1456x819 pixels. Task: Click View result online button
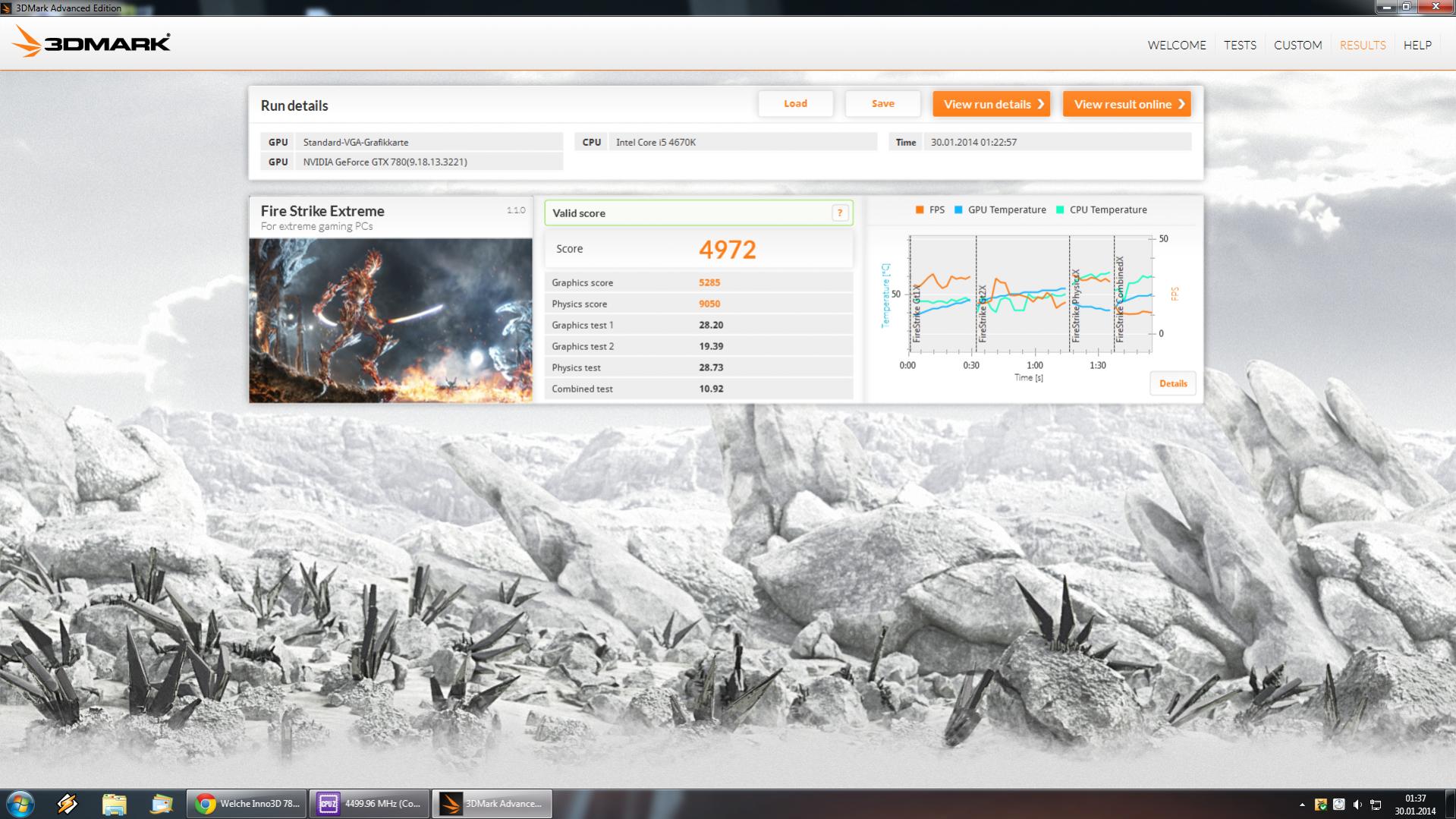pos(1127,104)
